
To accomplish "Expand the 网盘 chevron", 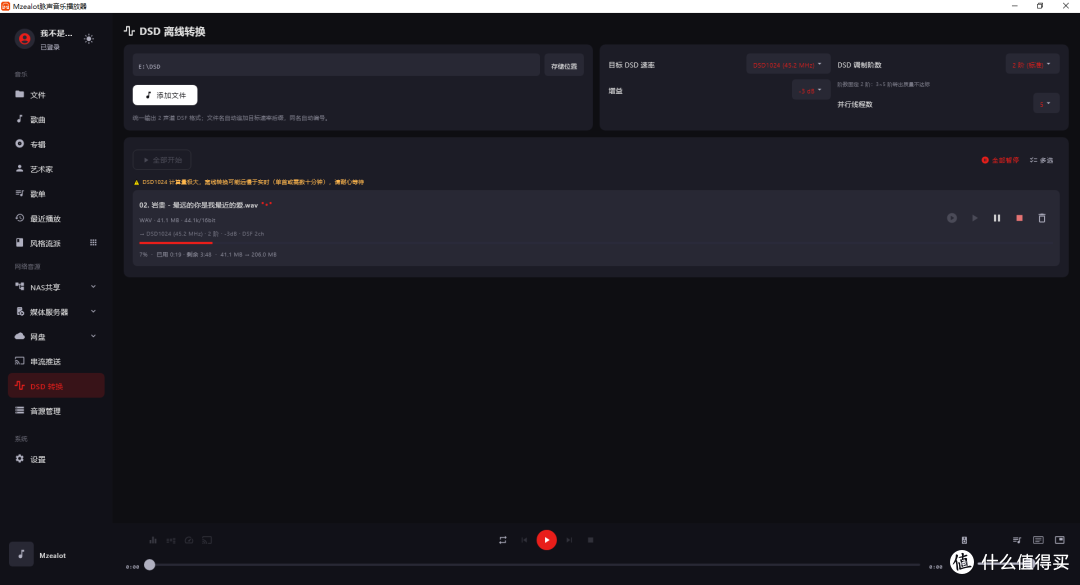I will pos(93,336).
